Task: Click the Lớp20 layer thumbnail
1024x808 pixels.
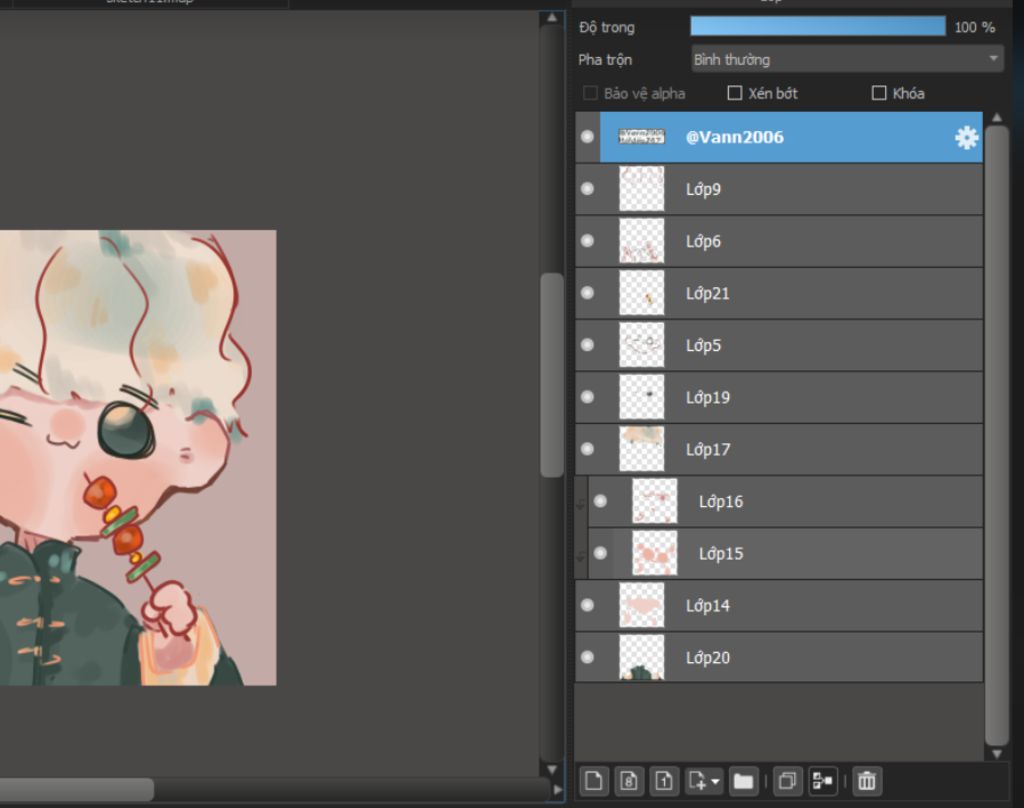Action: tap(641, 657)
